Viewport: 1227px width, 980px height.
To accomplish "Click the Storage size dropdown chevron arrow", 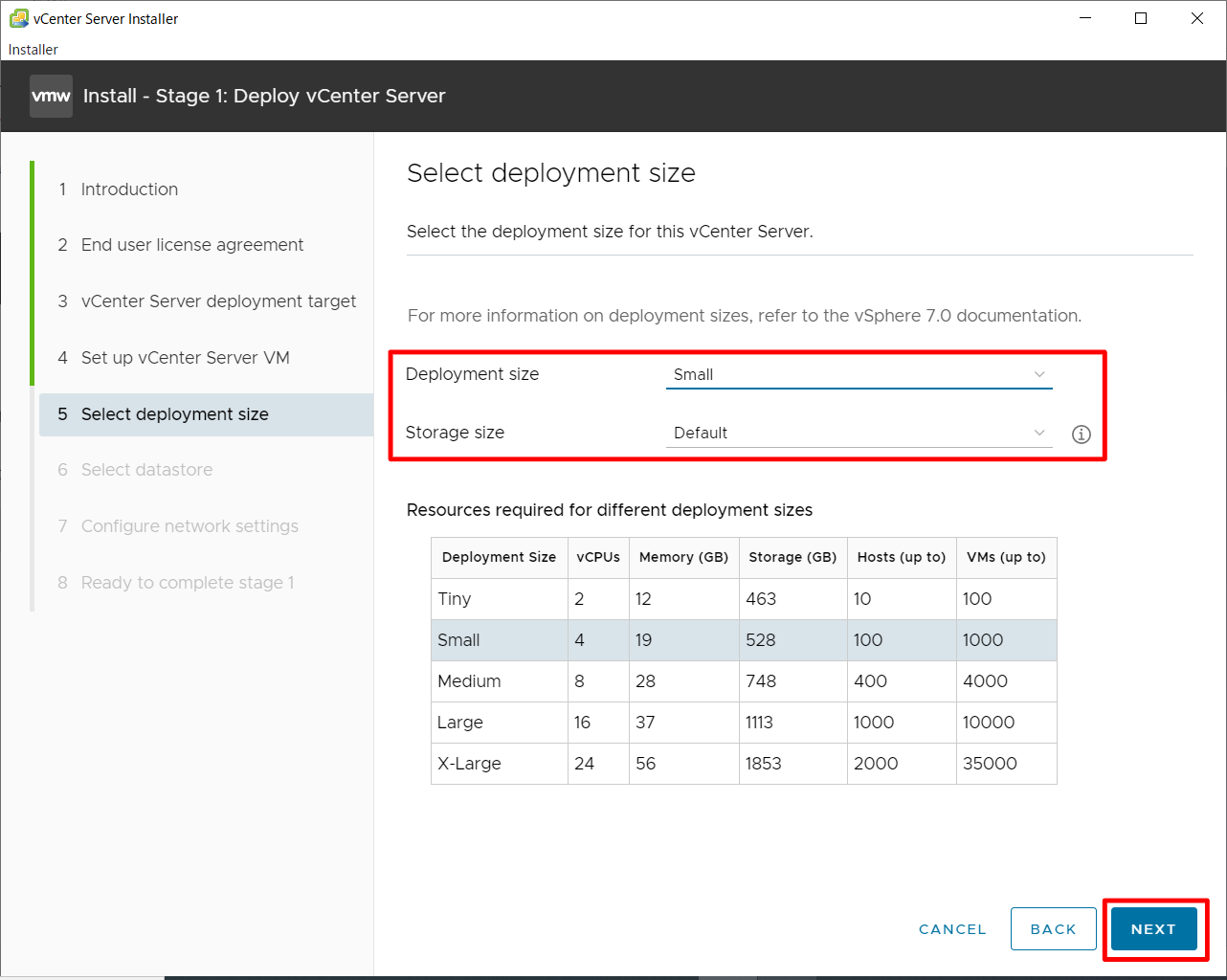I will point(1039,433).
